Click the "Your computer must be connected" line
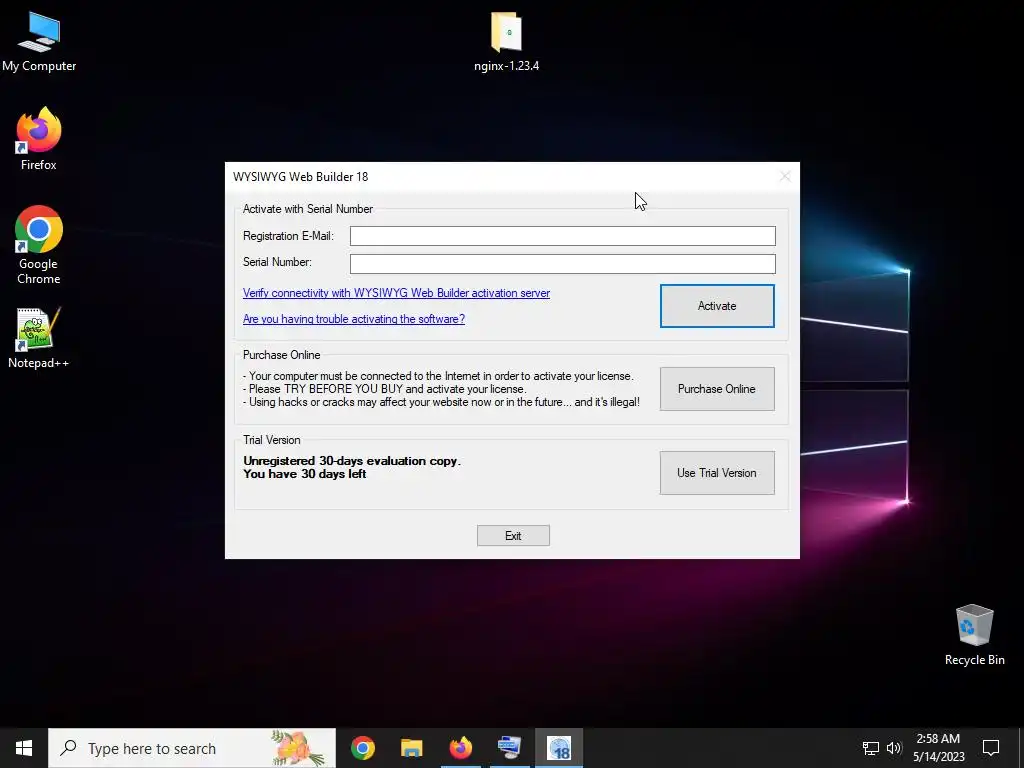The image size is (1024, 768). click(x=438, y=376)
